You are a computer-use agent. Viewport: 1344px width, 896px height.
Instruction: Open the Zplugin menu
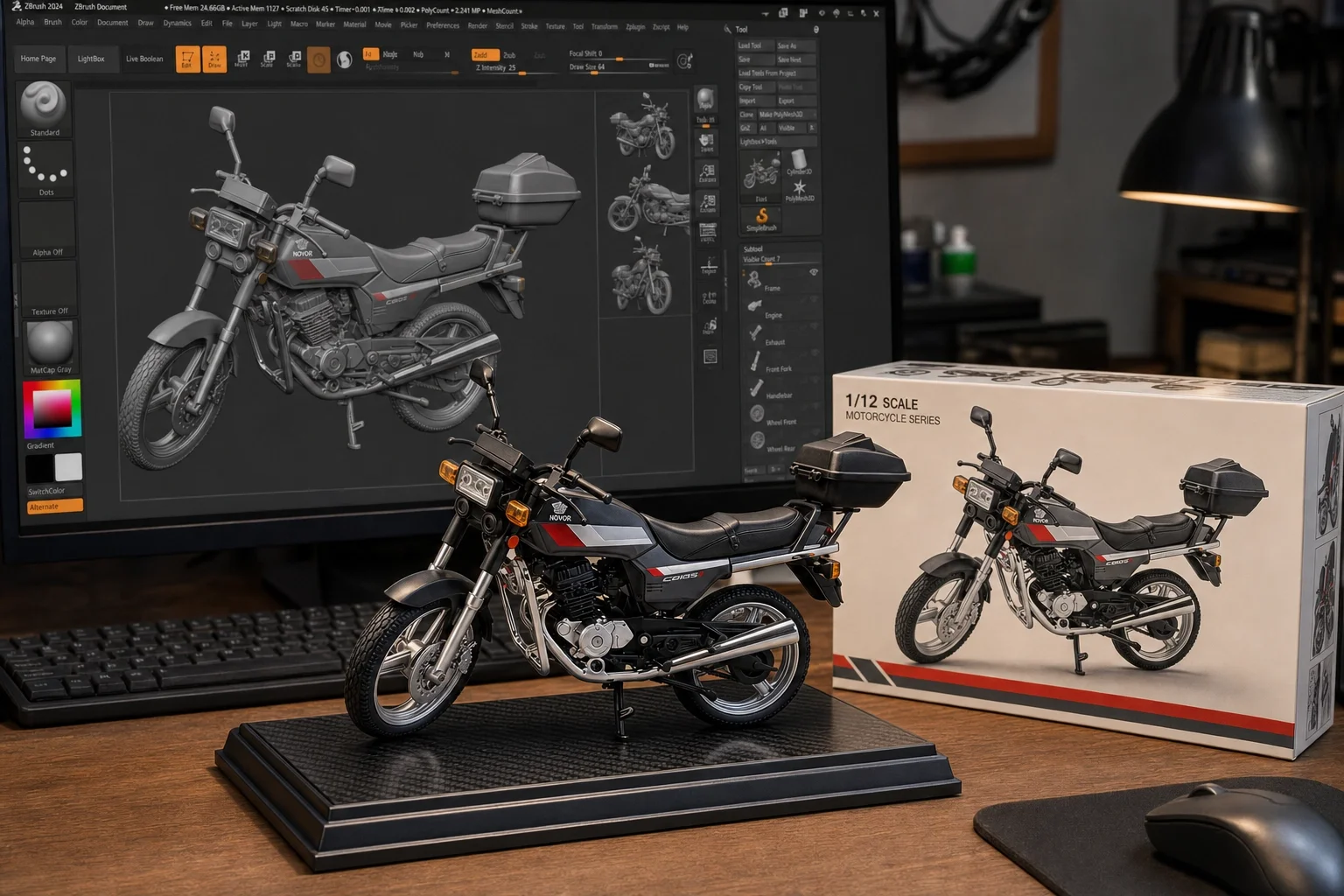pyautogui.click(x=635, y=26)
